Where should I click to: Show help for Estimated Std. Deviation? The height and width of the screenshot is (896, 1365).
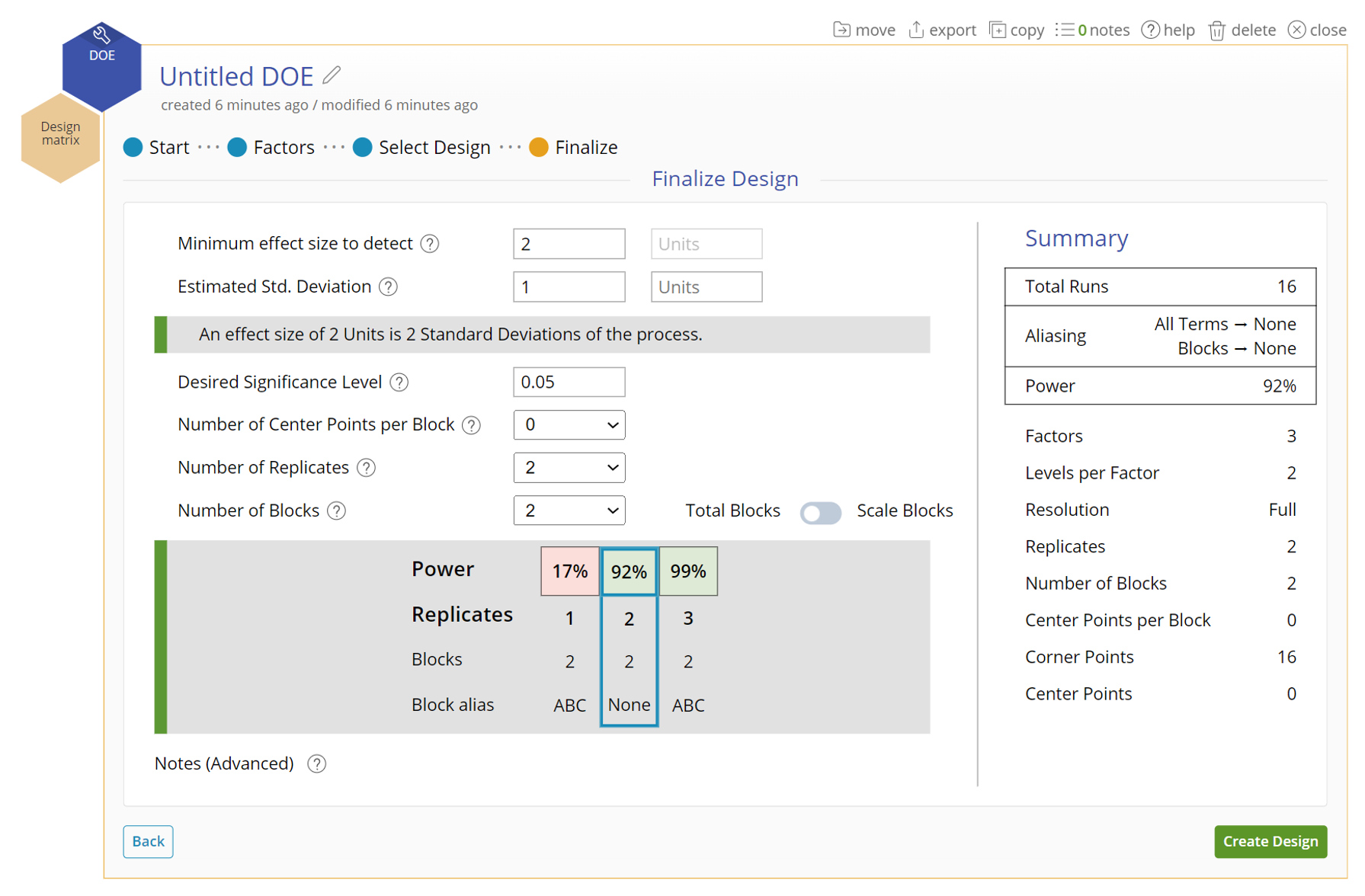(388, 286)
